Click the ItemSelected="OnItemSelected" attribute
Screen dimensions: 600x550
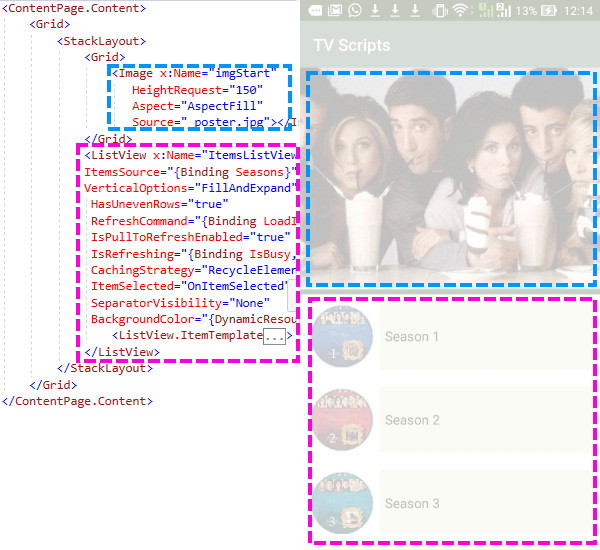tap(189, 286)
